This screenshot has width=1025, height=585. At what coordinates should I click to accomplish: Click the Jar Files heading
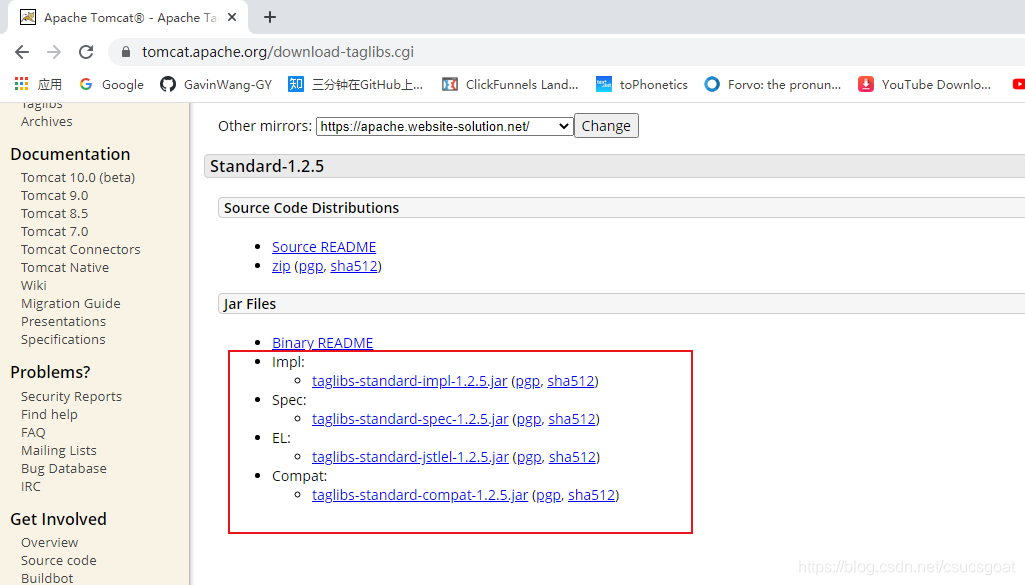coord(250,304)
